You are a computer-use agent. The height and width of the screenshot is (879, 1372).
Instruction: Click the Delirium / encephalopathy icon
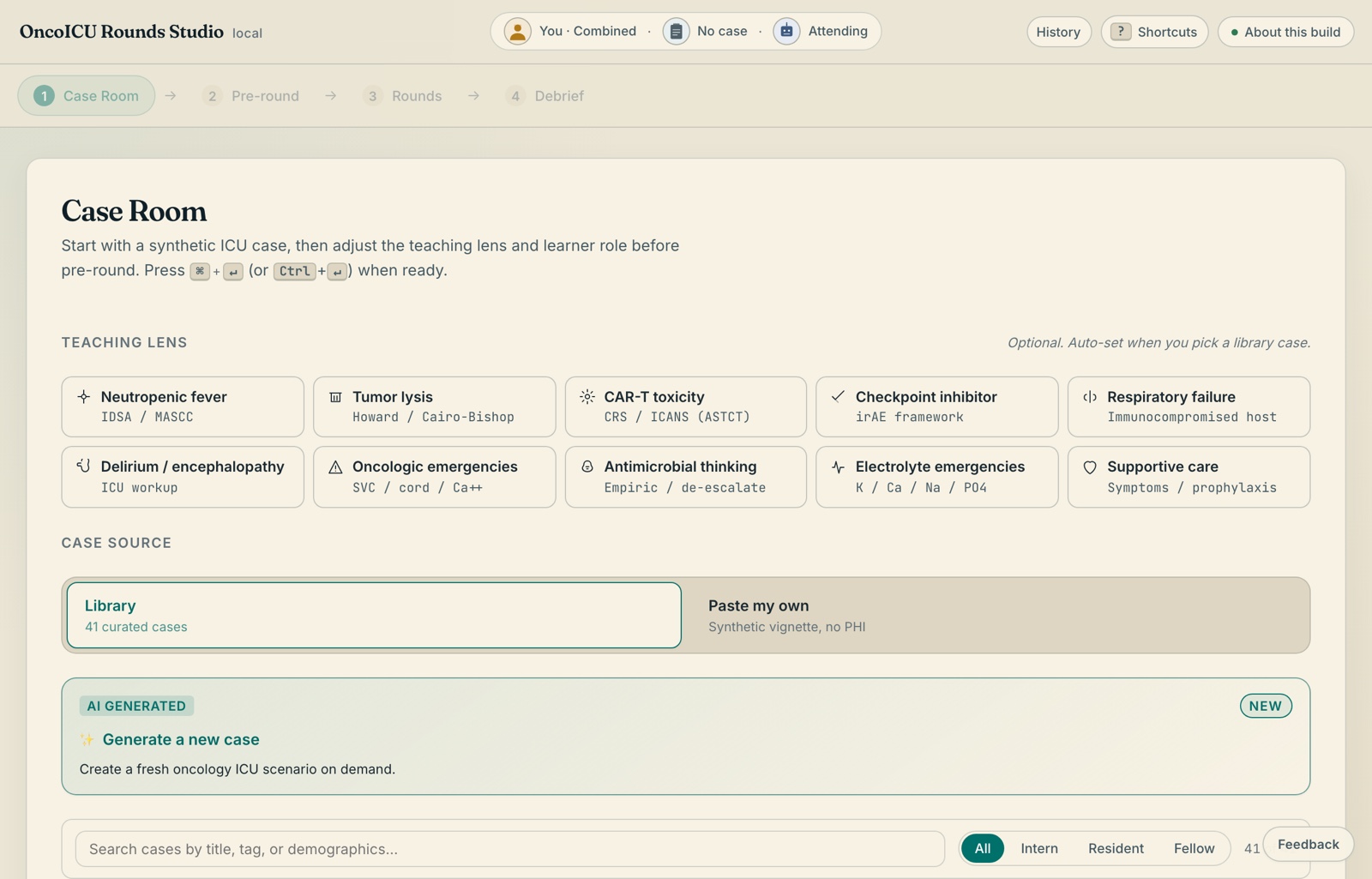coord(83,466)
